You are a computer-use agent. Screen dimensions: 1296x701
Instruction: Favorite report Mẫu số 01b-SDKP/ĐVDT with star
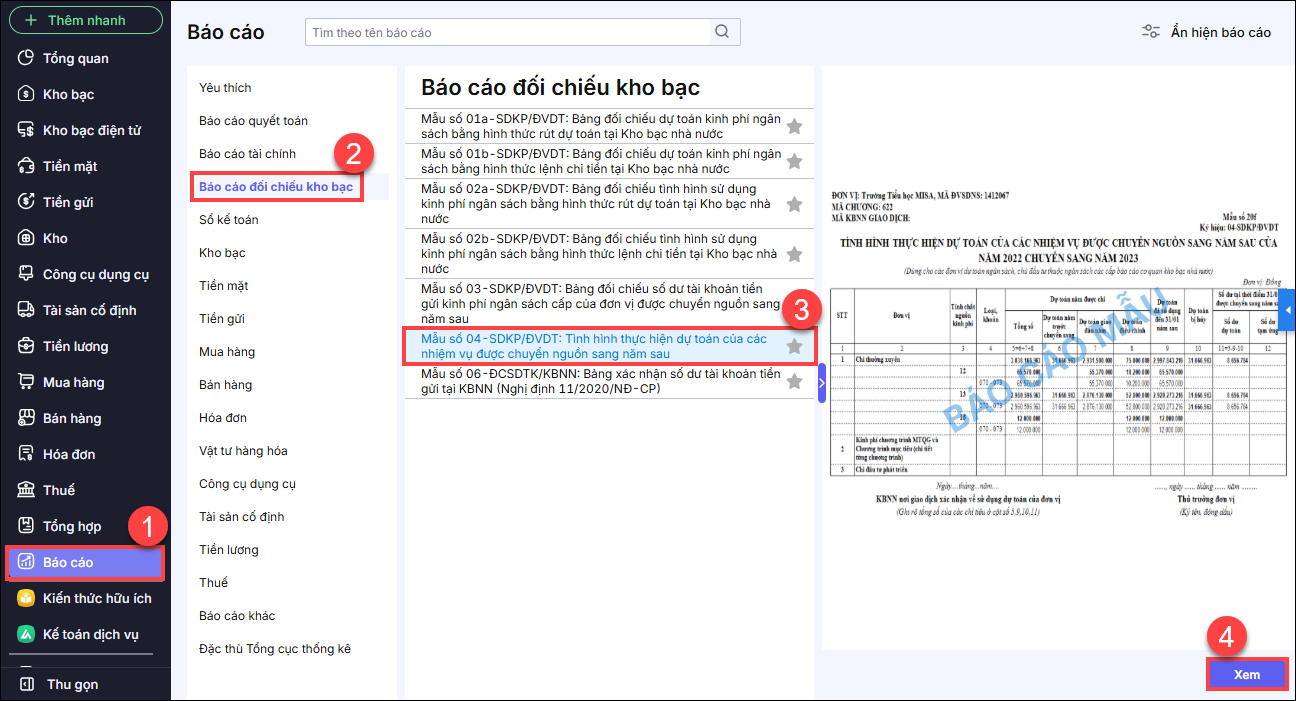click(794, 161)
